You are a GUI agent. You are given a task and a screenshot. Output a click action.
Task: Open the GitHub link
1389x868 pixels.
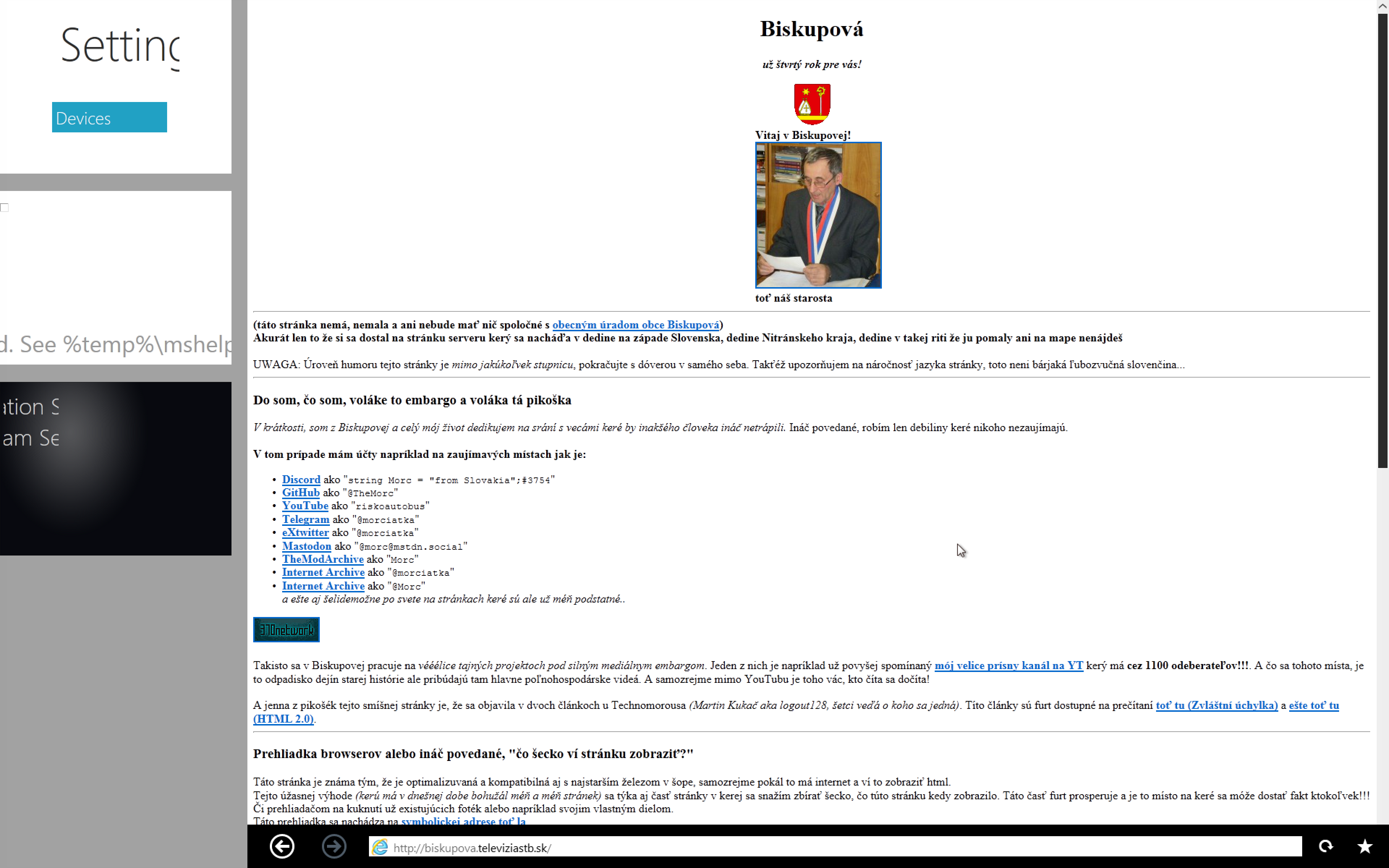pos(300,493)
